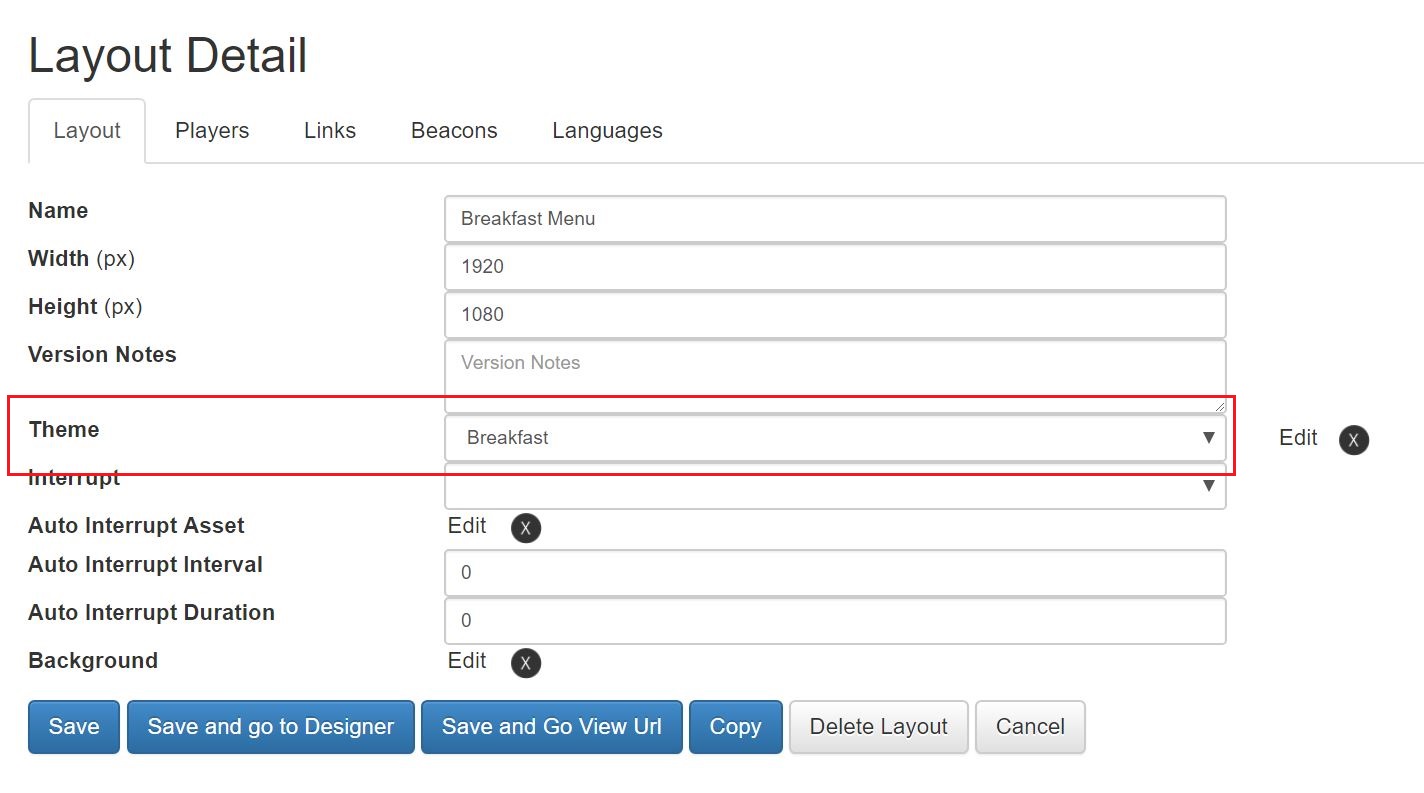Click the Auto Interrupt Duration field
The image size is (1424, 793).
[x=835, y=621]
